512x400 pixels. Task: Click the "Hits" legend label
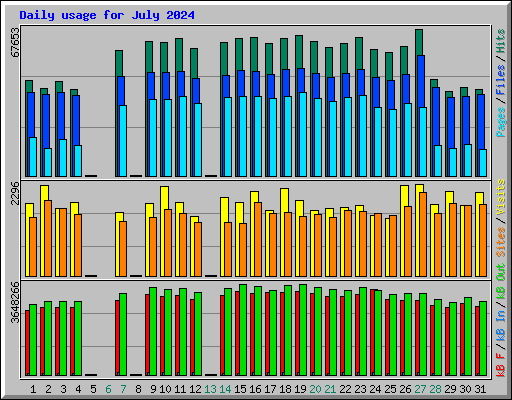click(x=501, y=41)
